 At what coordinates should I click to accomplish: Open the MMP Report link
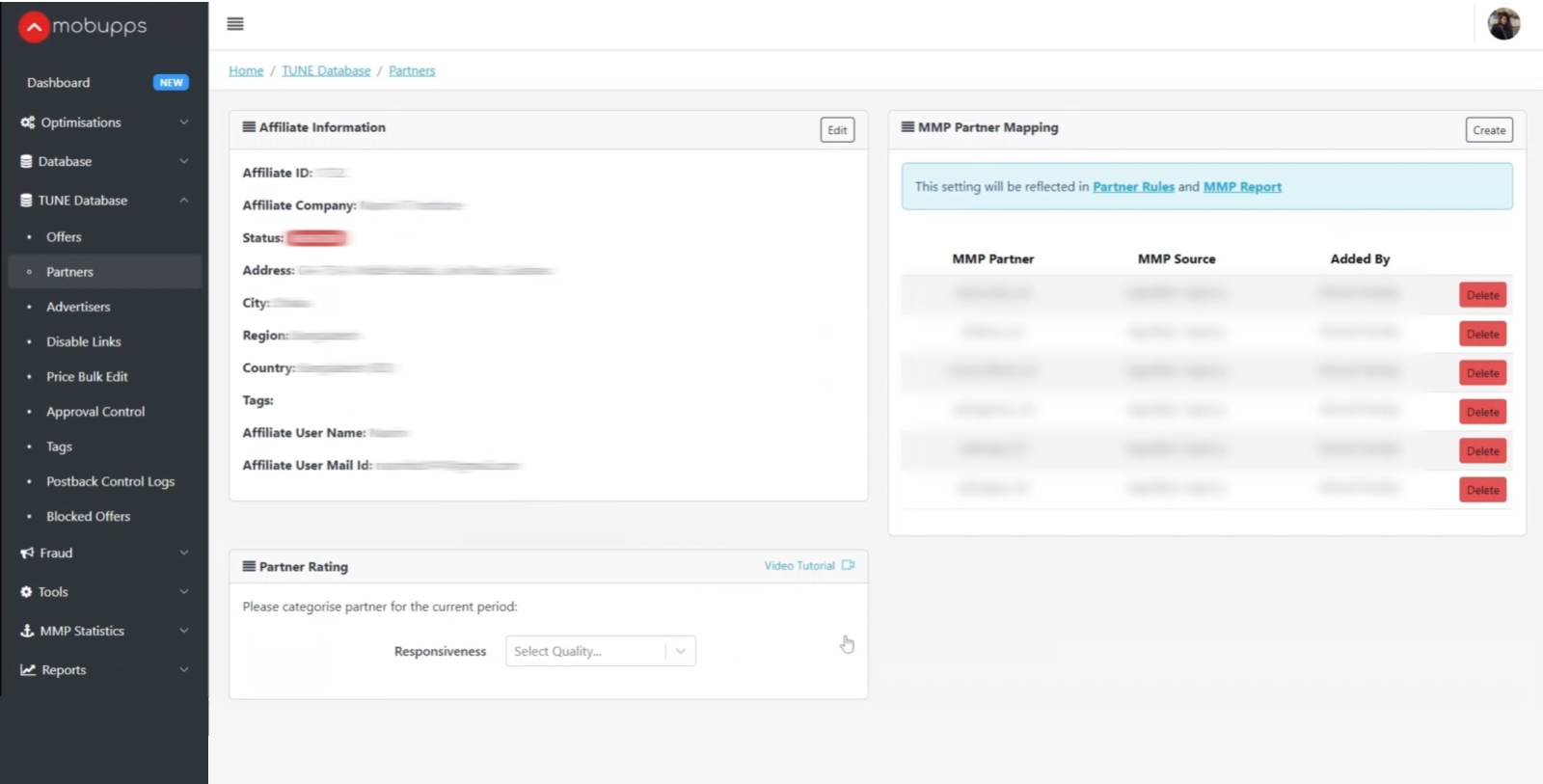[1242, 187]
